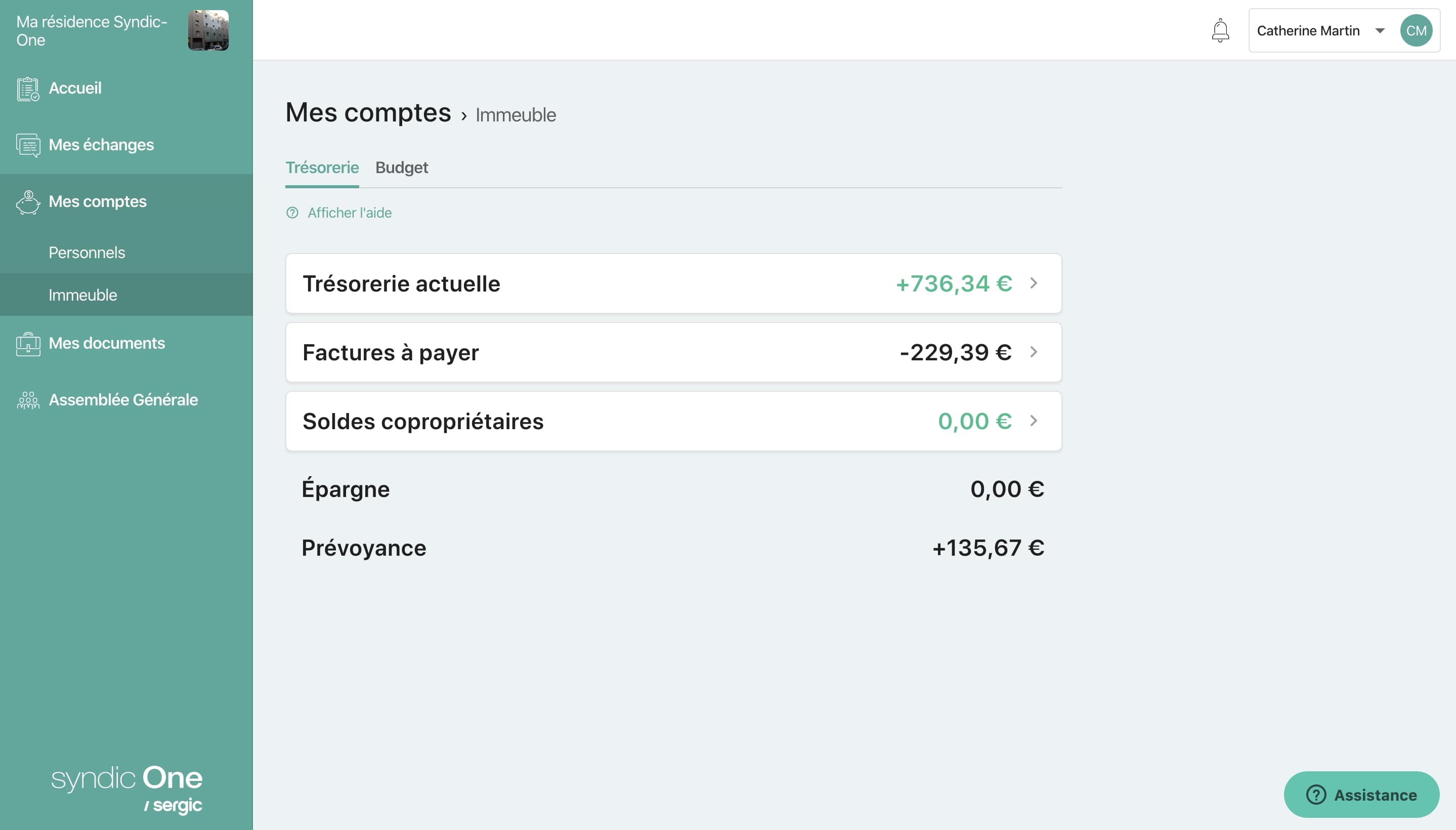The width and height of the screenshot is (1456, 830).
Task: Click the Mes comptes breadcrumb heading
Action: coord(368,112)
